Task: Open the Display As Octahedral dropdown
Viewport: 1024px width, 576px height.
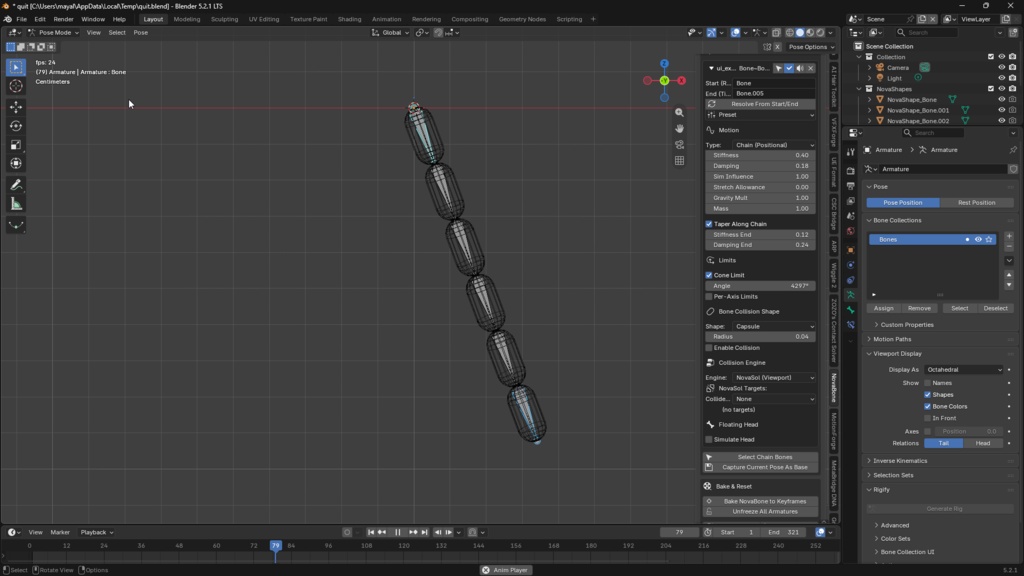Action: 964,370
